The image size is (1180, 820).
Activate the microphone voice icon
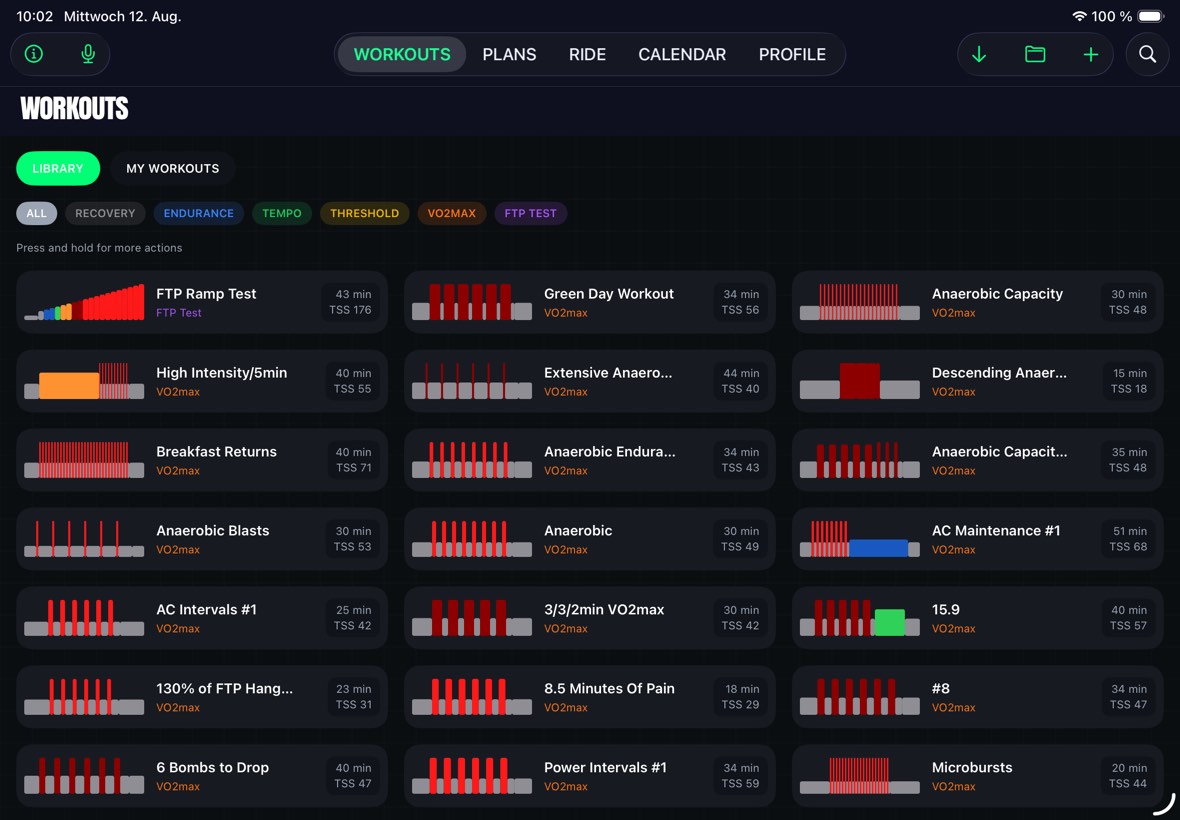tap(88, 54)
